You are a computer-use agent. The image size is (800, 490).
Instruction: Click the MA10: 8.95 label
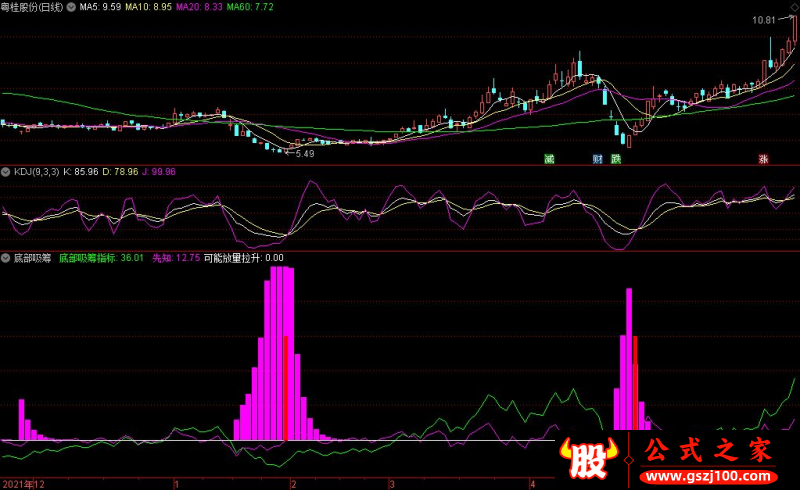point(148,7)
